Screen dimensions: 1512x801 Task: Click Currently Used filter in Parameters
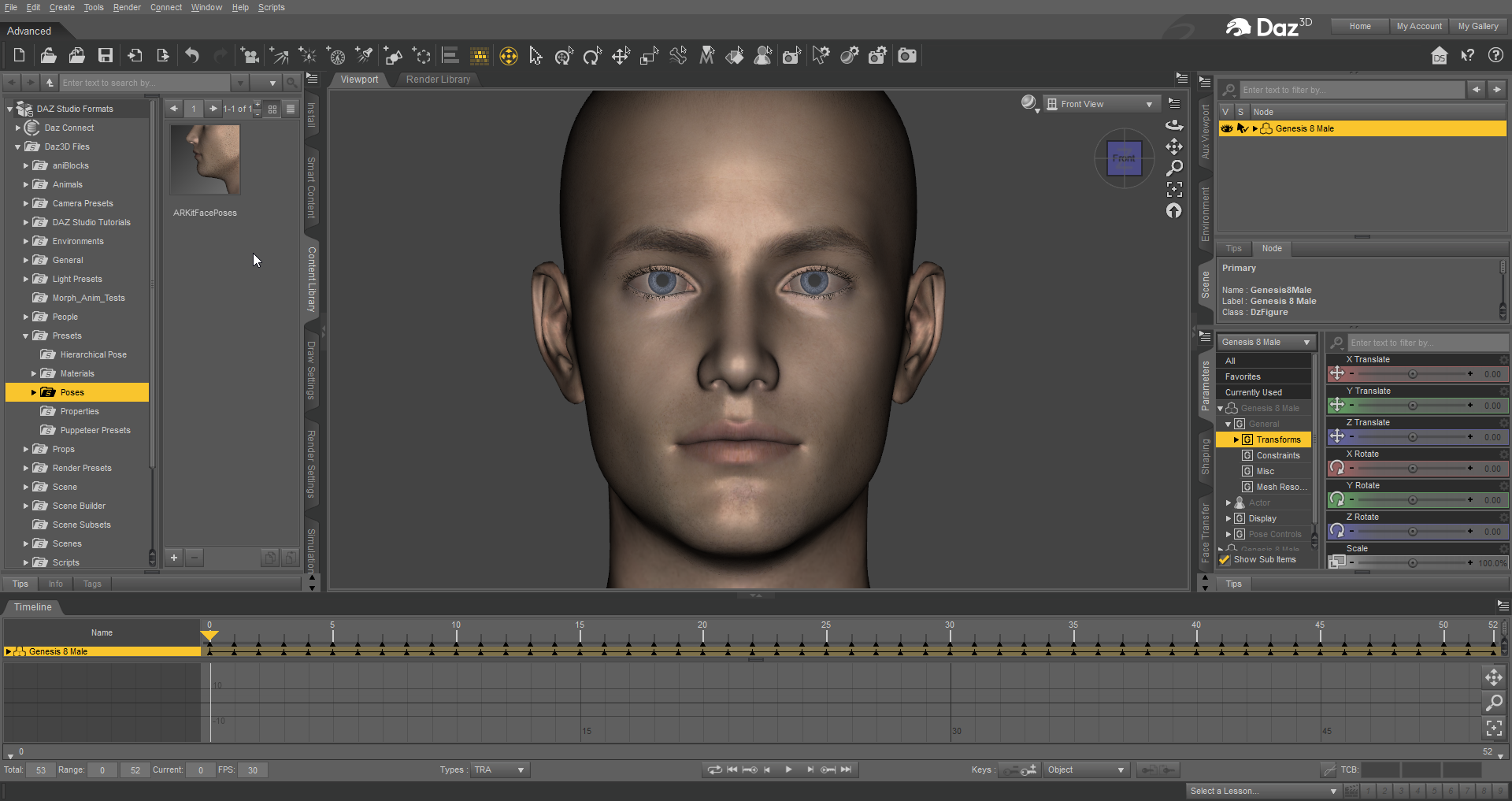point(1264,392)
